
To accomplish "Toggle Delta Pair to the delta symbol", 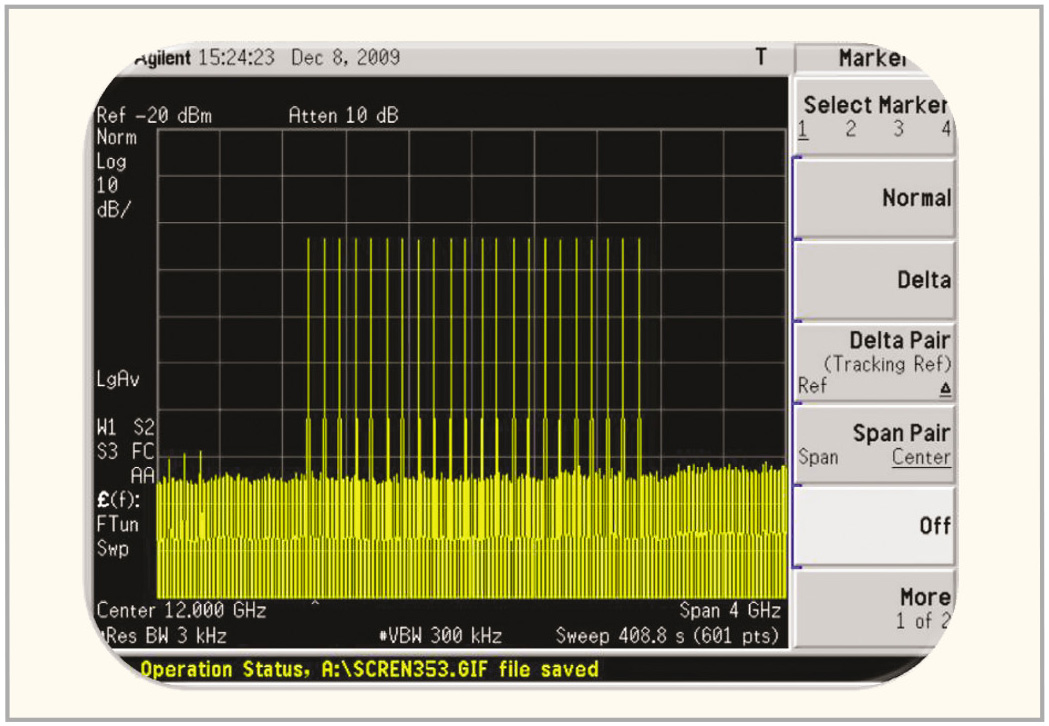I will coord(944,387).
